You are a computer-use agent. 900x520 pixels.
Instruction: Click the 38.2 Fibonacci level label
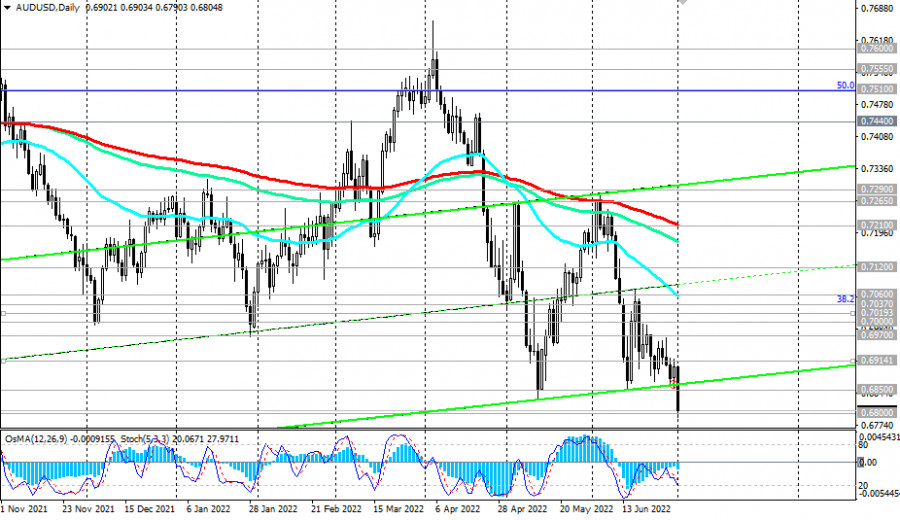point(845,298)
